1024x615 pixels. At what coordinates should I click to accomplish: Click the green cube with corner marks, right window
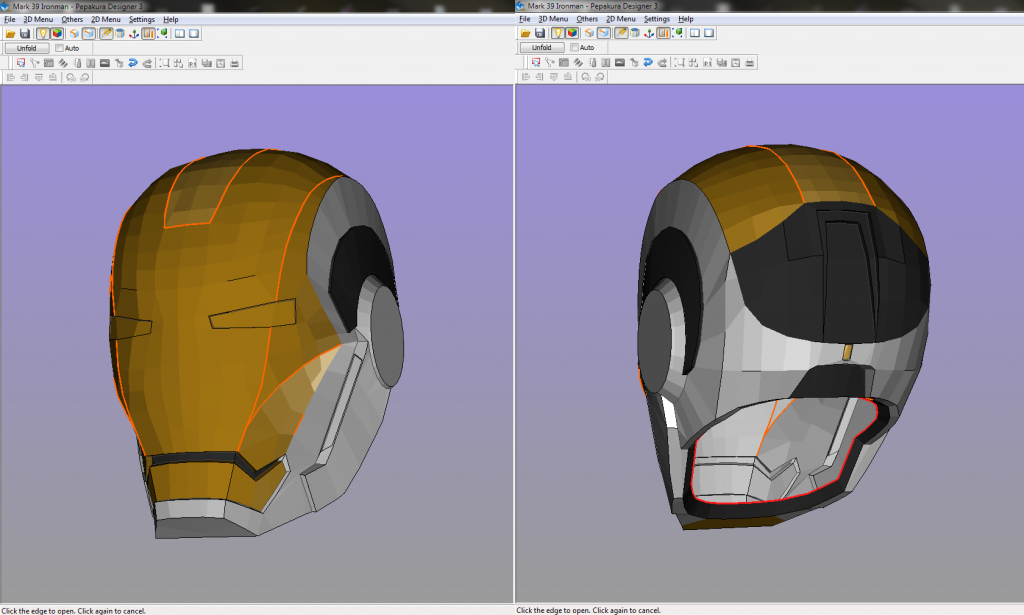[678, 33]
